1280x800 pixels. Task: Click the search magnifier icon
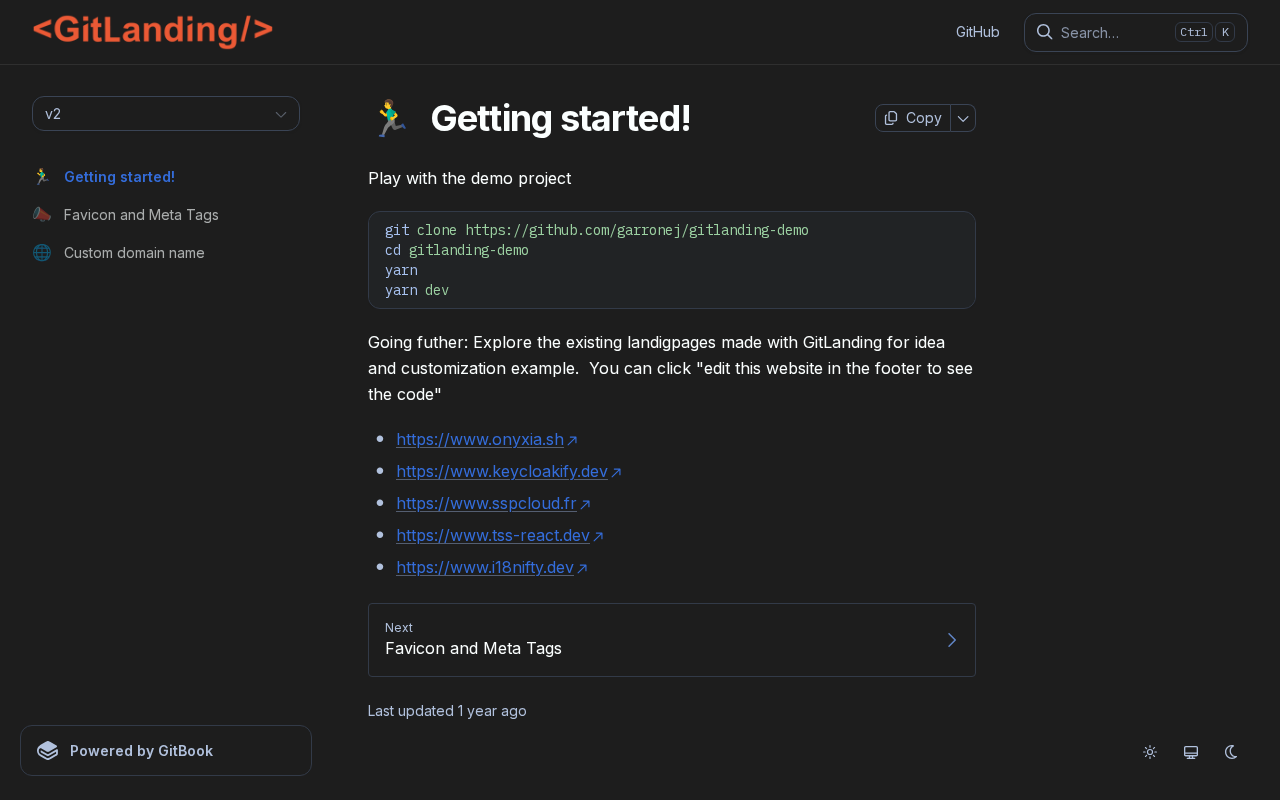click(x=1044, y=32)
